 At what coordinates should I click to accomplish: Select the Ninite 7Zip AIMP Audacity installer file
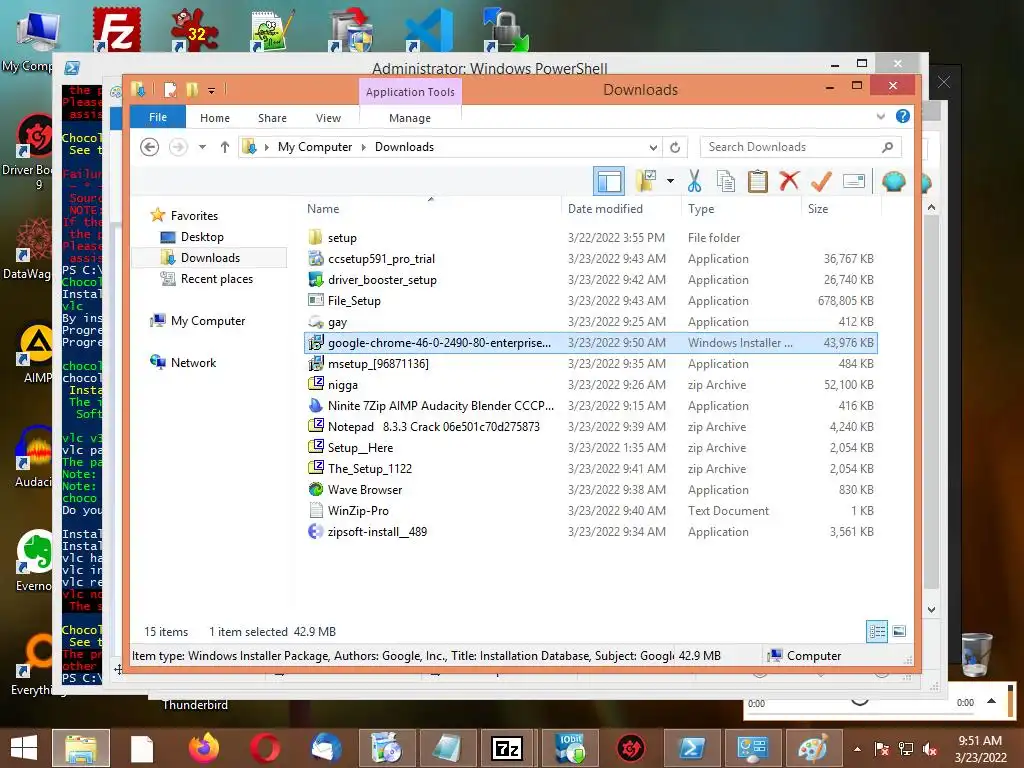coord(591,406)
